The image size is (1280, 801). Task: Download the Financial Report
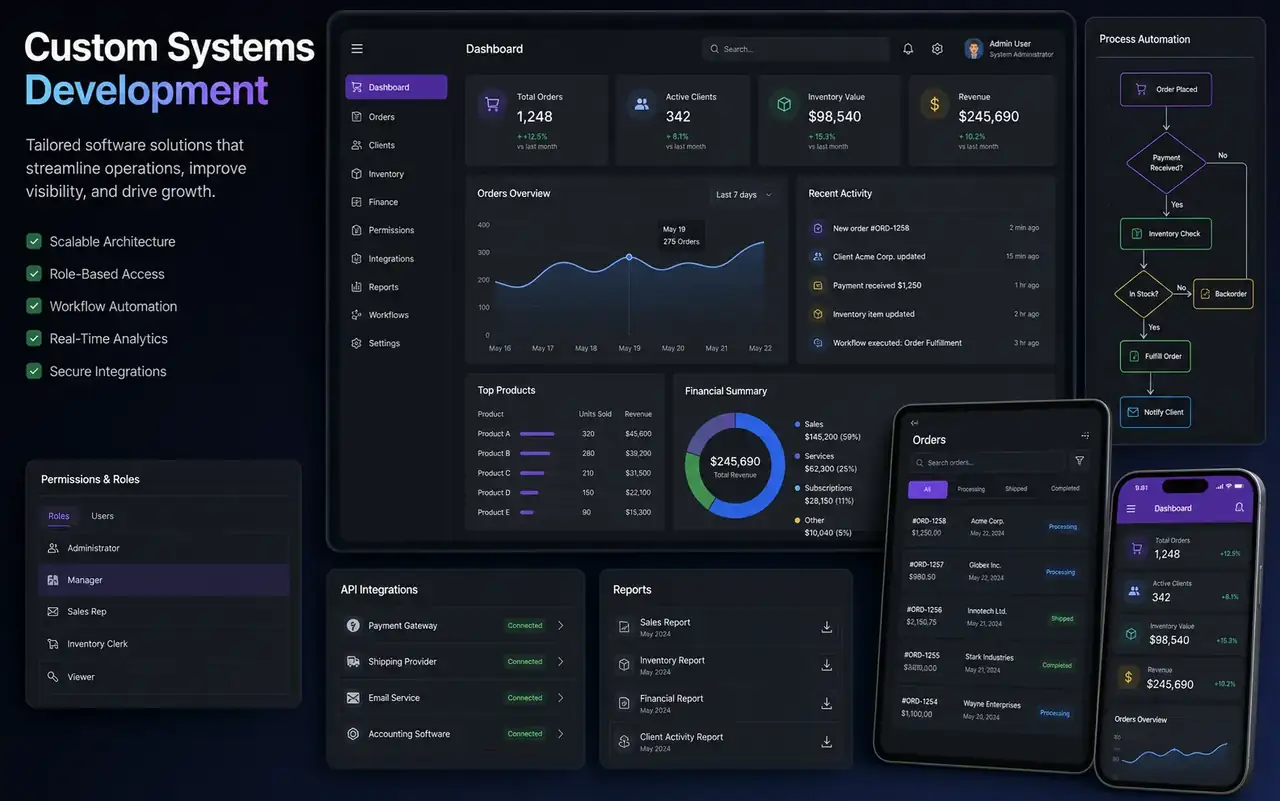click(827, 703)
